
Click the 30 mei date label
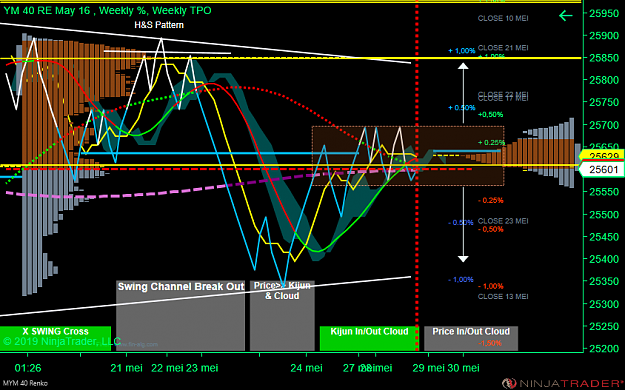464,368
